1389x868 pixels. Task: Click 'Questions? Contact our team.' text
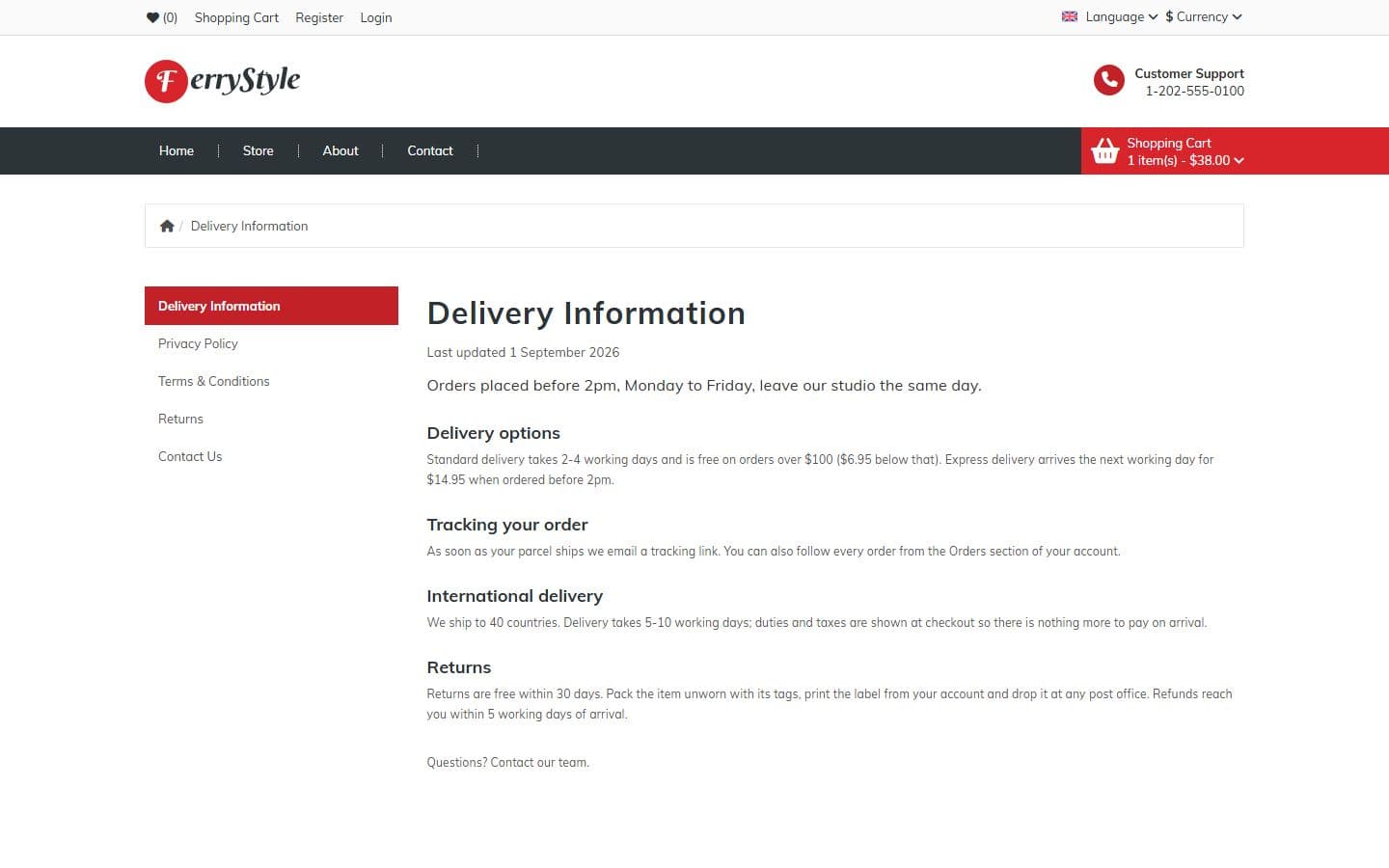coord(507,762)
